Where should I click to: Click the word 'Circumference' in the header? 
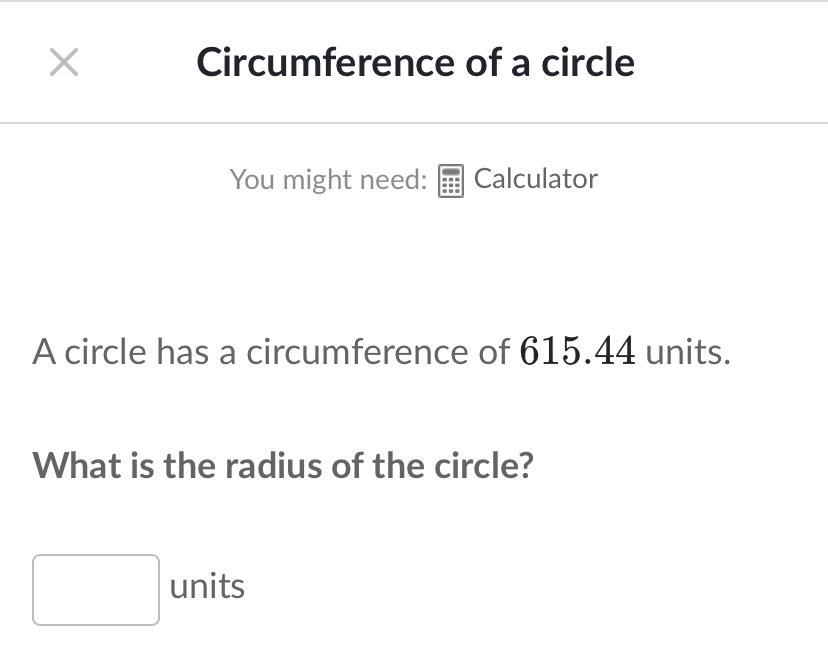point(326,62)
